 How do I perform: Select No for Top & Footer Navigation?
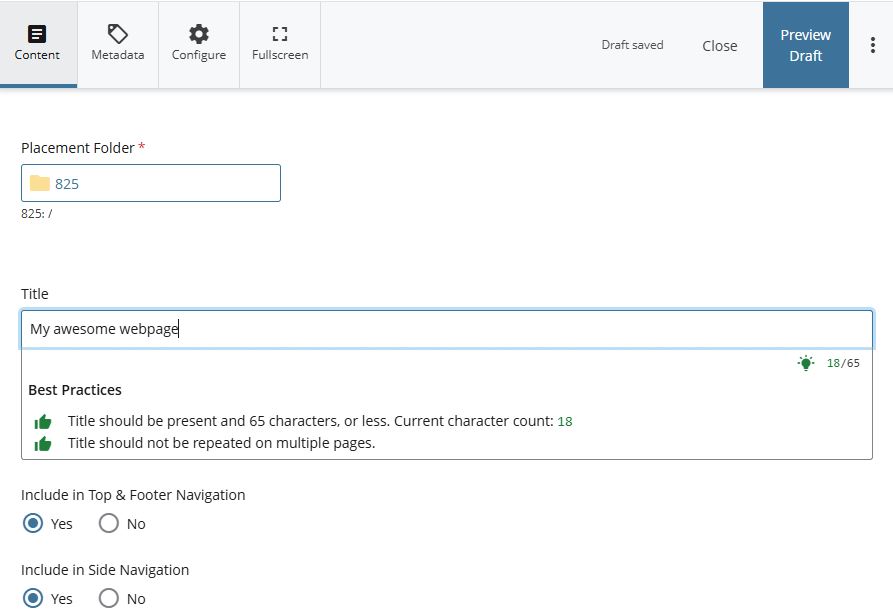coord(108,523)
